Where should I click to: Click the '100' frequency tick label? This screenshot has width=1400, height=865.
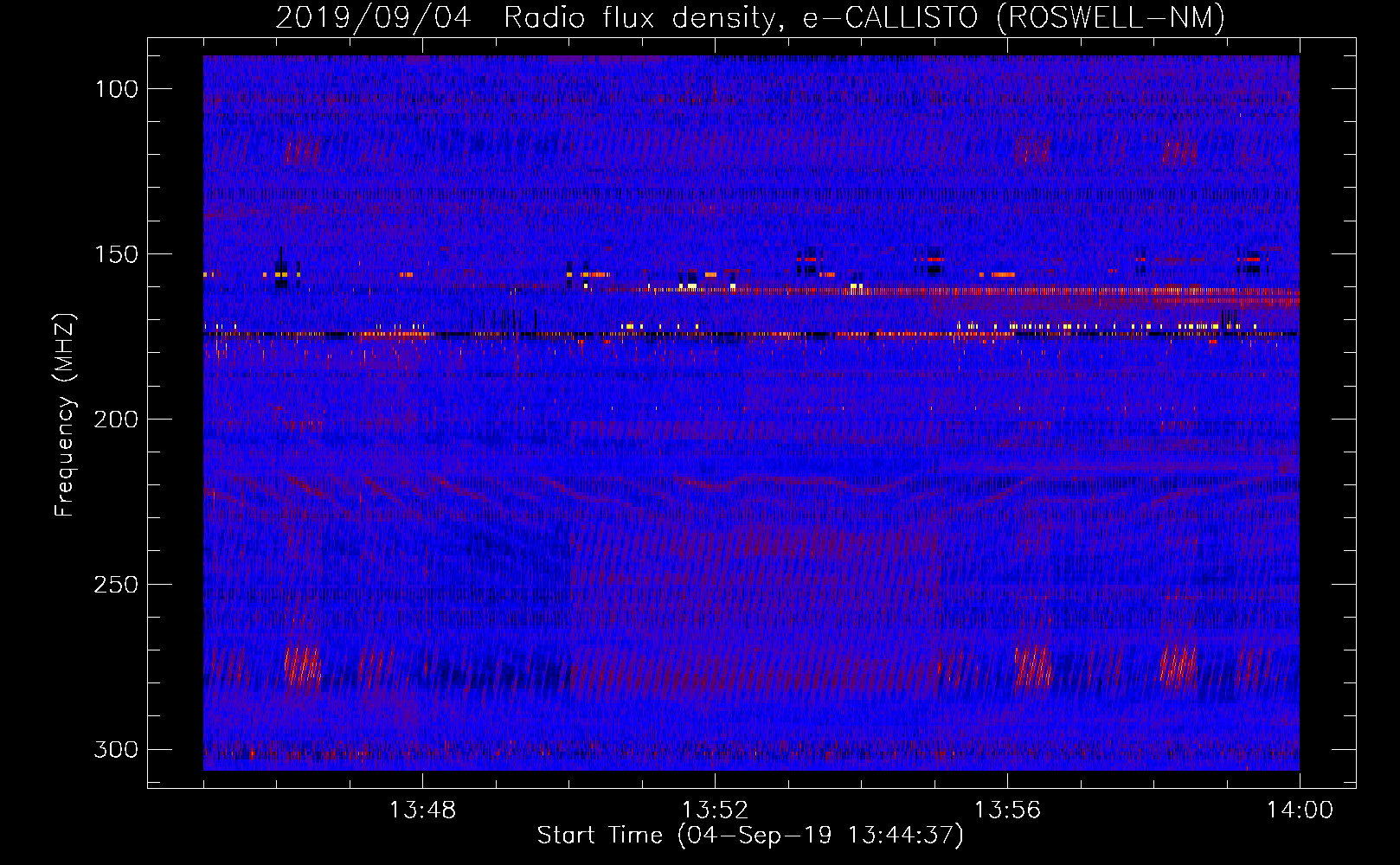[x=116, y=89]
